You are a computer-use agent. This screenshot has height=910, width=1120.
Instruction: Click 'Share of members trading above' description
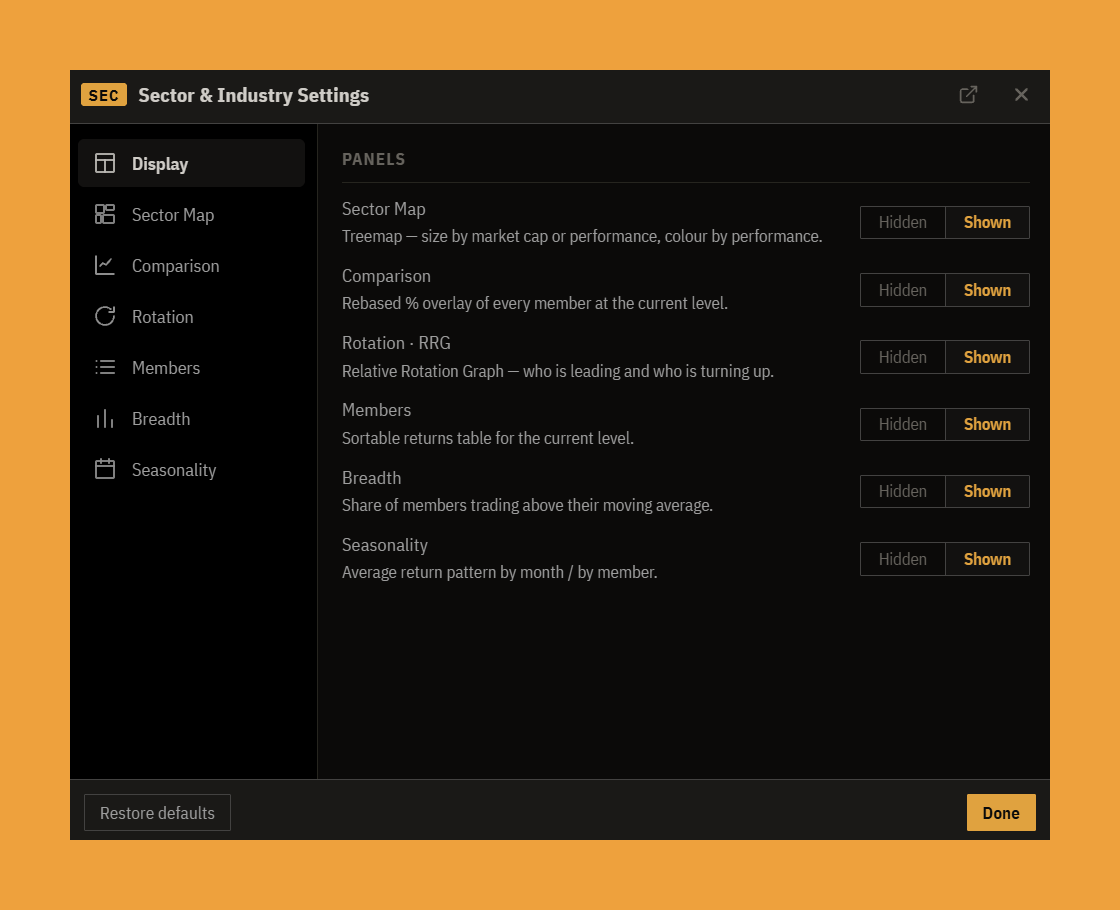(x=527, y=505)
